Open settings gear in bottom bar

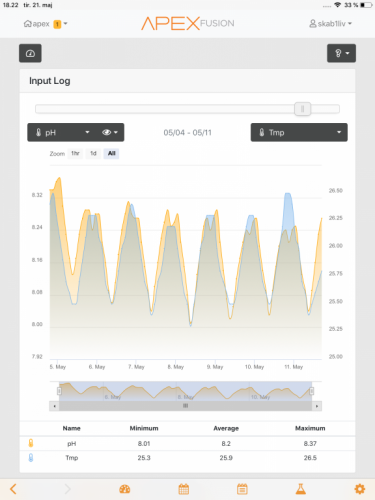pyautogui.click(x=359, y=489)
